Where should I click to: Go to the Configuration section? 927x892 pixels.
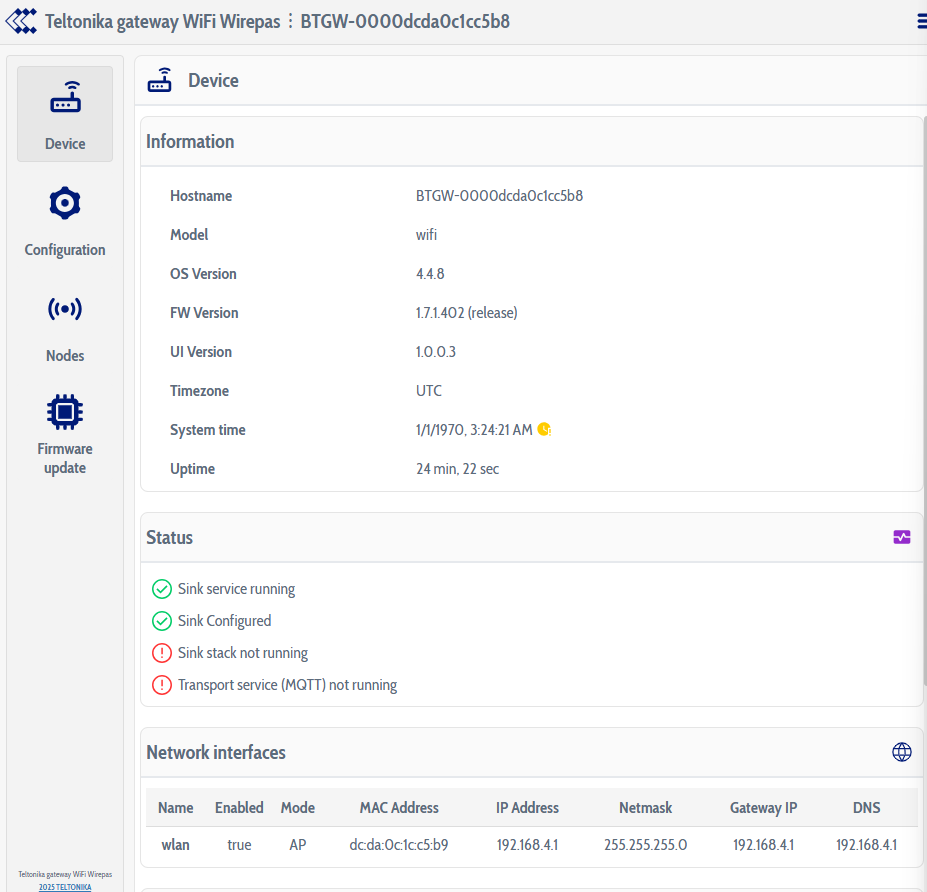click(x=65, y=221)
